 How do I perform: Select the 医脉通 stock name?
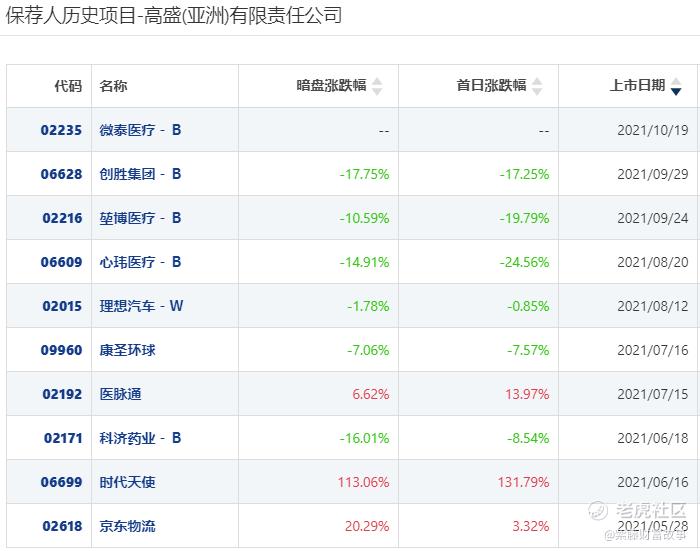tap(120, 394)
